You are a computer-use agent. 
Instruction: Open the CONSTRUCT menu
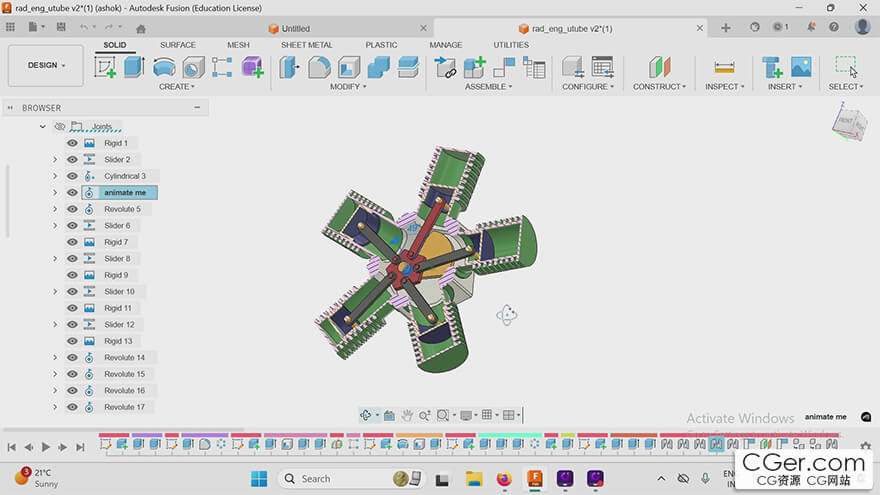[659, 87]
